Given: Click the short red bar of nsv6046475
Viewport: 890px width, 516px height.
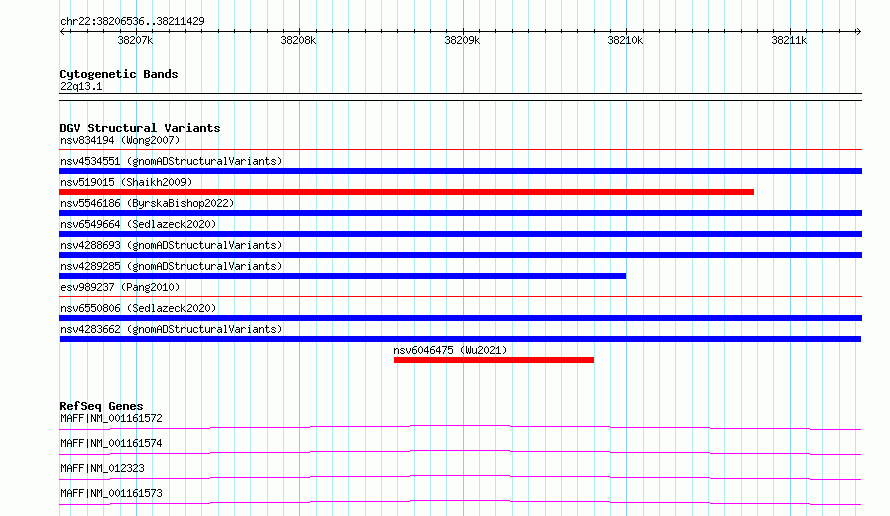Looking at the screenshot, I should coord(494,360).
